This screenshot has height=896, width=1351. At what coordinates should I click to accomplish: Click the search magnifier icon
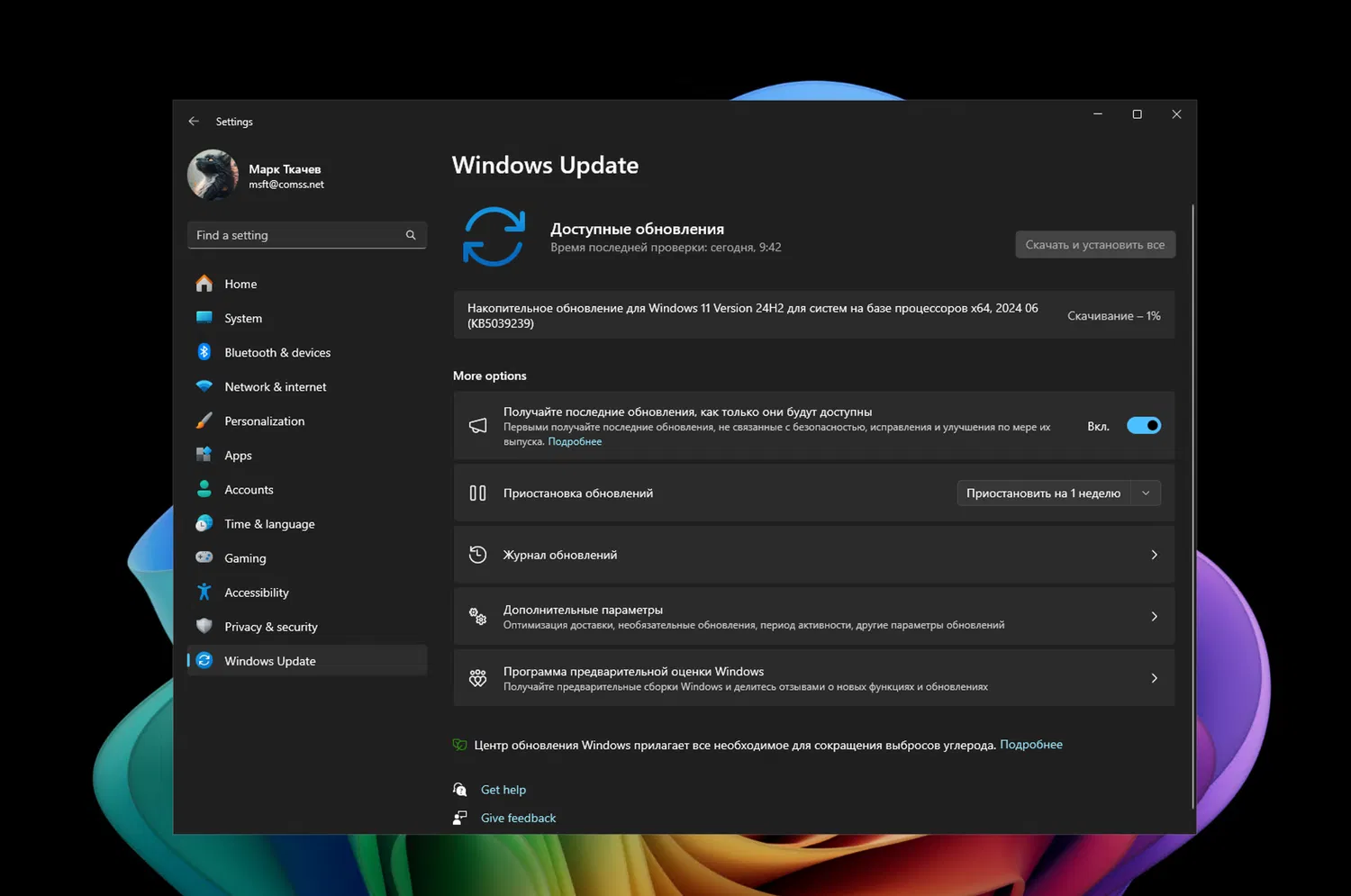pyautogui.click(x=411, y=235)
